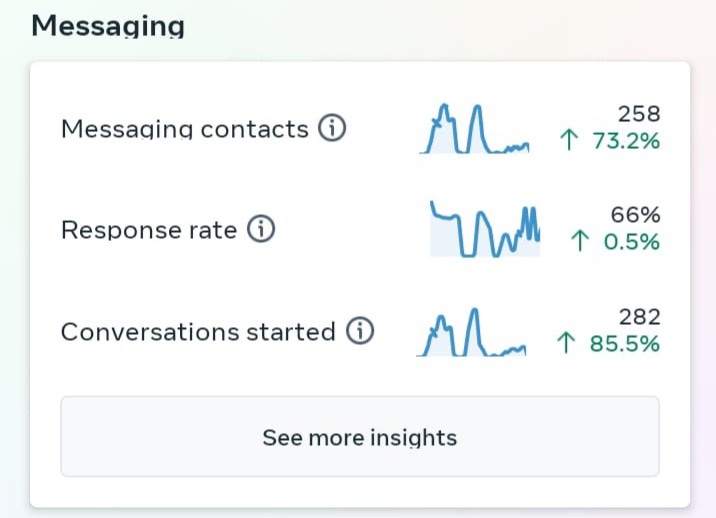Screen dimensions: 716x518
Task: Click the green up arrow beside 85.5%
Action: 566,344
